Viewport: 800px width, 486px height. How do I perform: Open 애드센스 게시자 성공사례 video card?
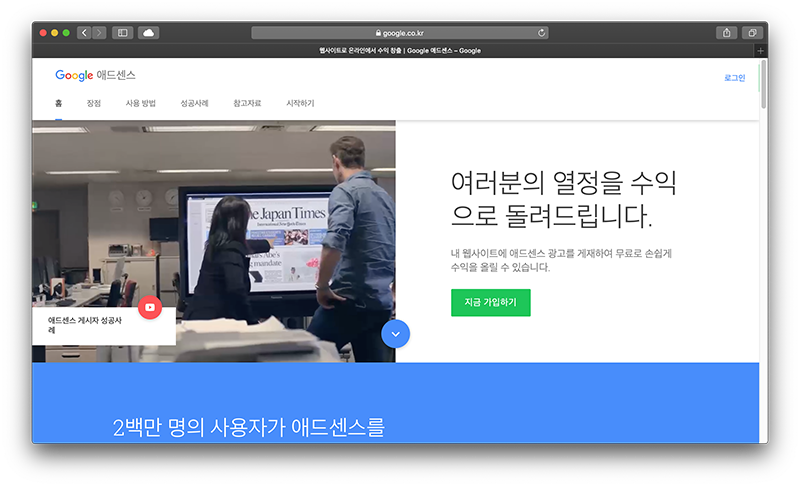click(104, 326)
